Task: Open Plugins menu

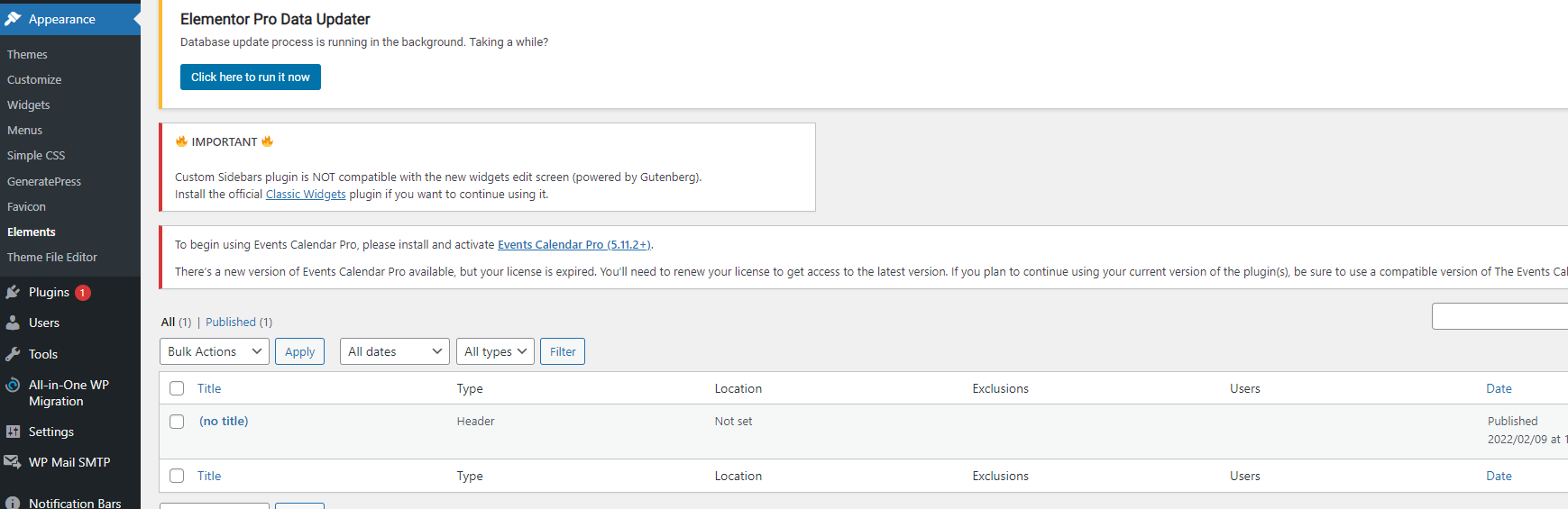Action: coord(49,292)
